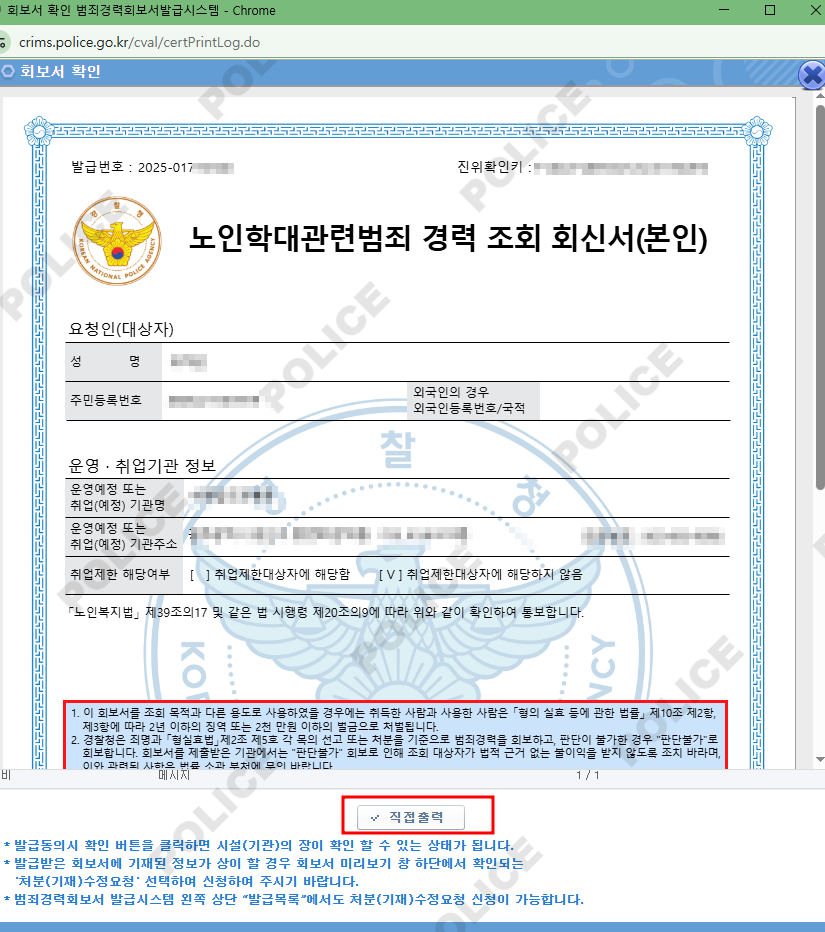Screen dimensions: 825x932
Task: Click the crims.police.go.kr address bar URL
Action: click(x=139, y=42)
